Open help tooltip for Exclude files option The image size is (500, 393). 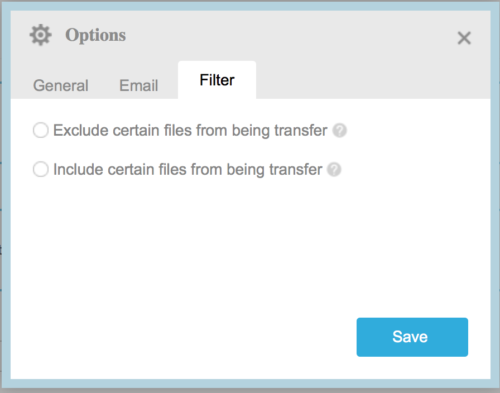click(x=340, y=130)
